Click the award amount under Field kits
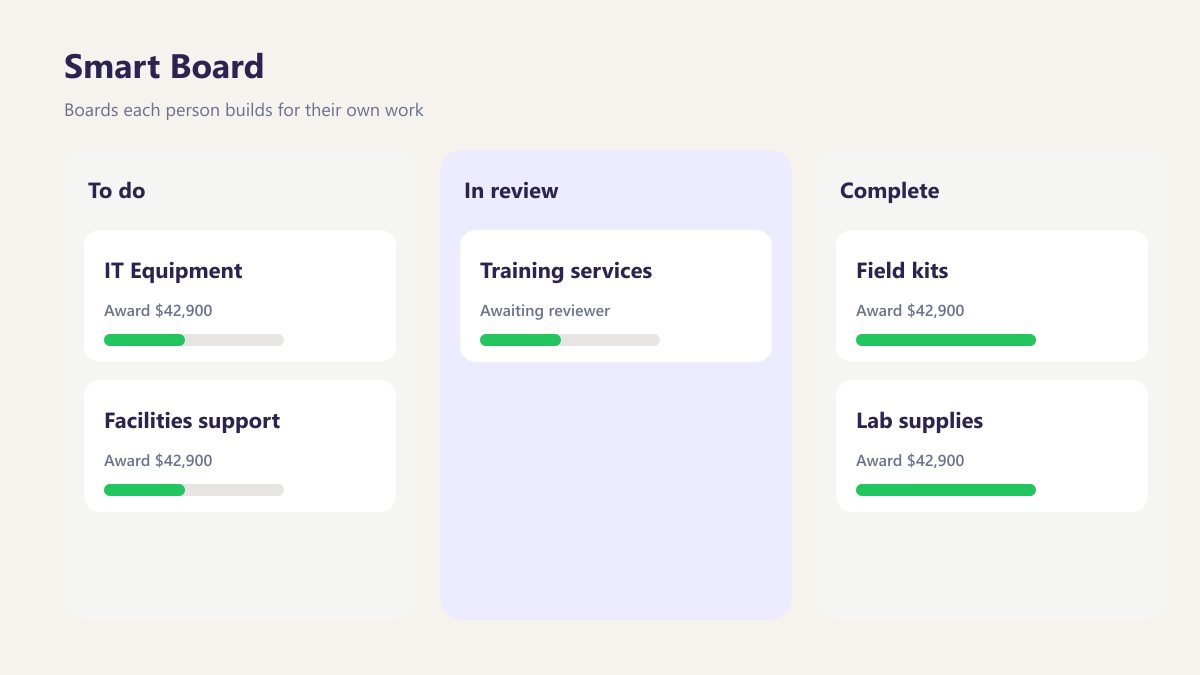The height and width of the screenshot is (675, 1200). (910, 311)
